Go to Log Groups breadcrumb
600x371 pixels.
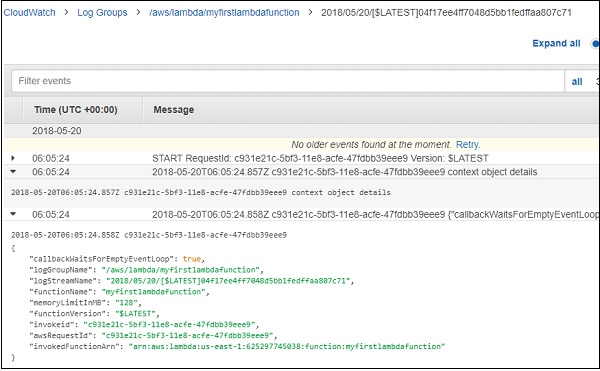[x=102, y=13]
